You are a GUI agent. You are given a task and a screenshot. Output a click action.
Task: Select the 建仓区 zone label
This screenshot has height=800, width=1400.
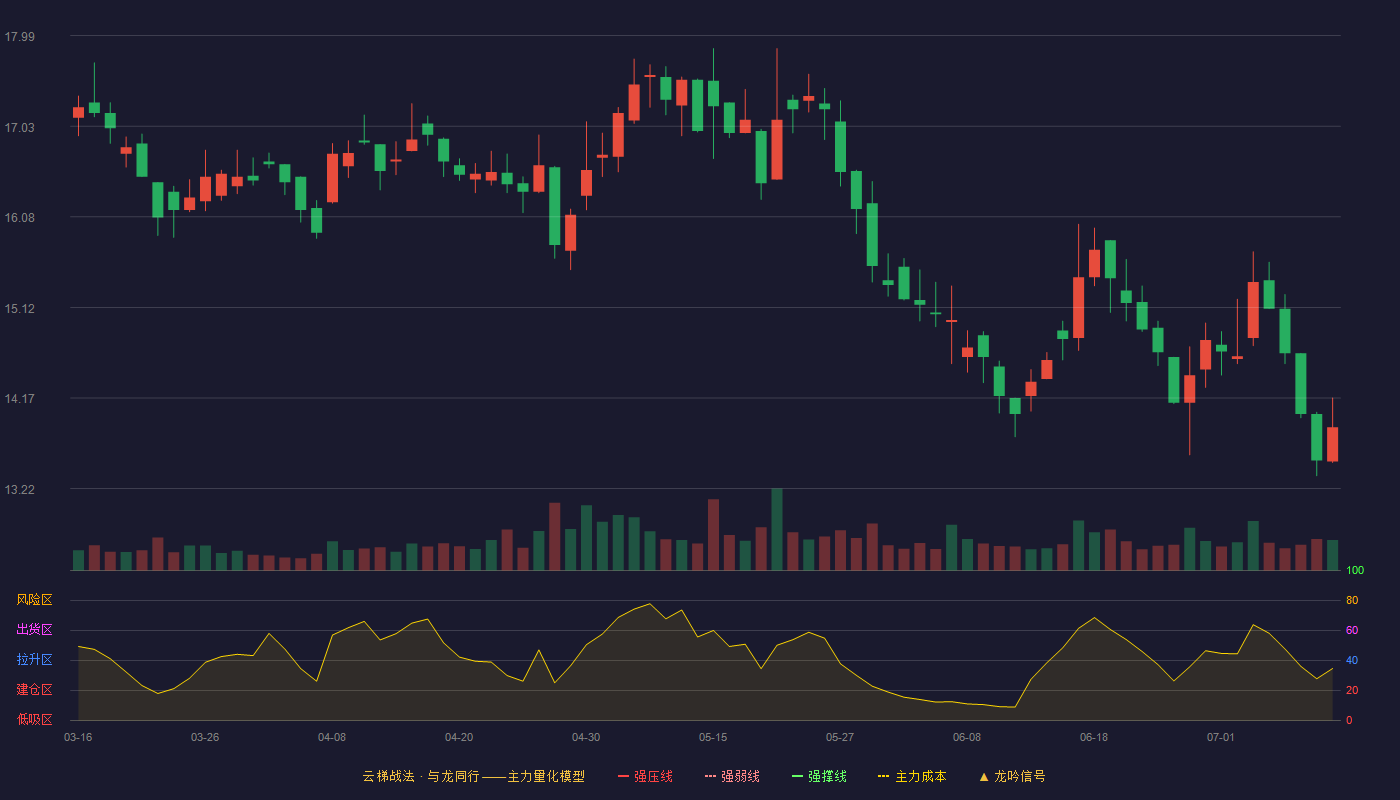coord(34,690)
